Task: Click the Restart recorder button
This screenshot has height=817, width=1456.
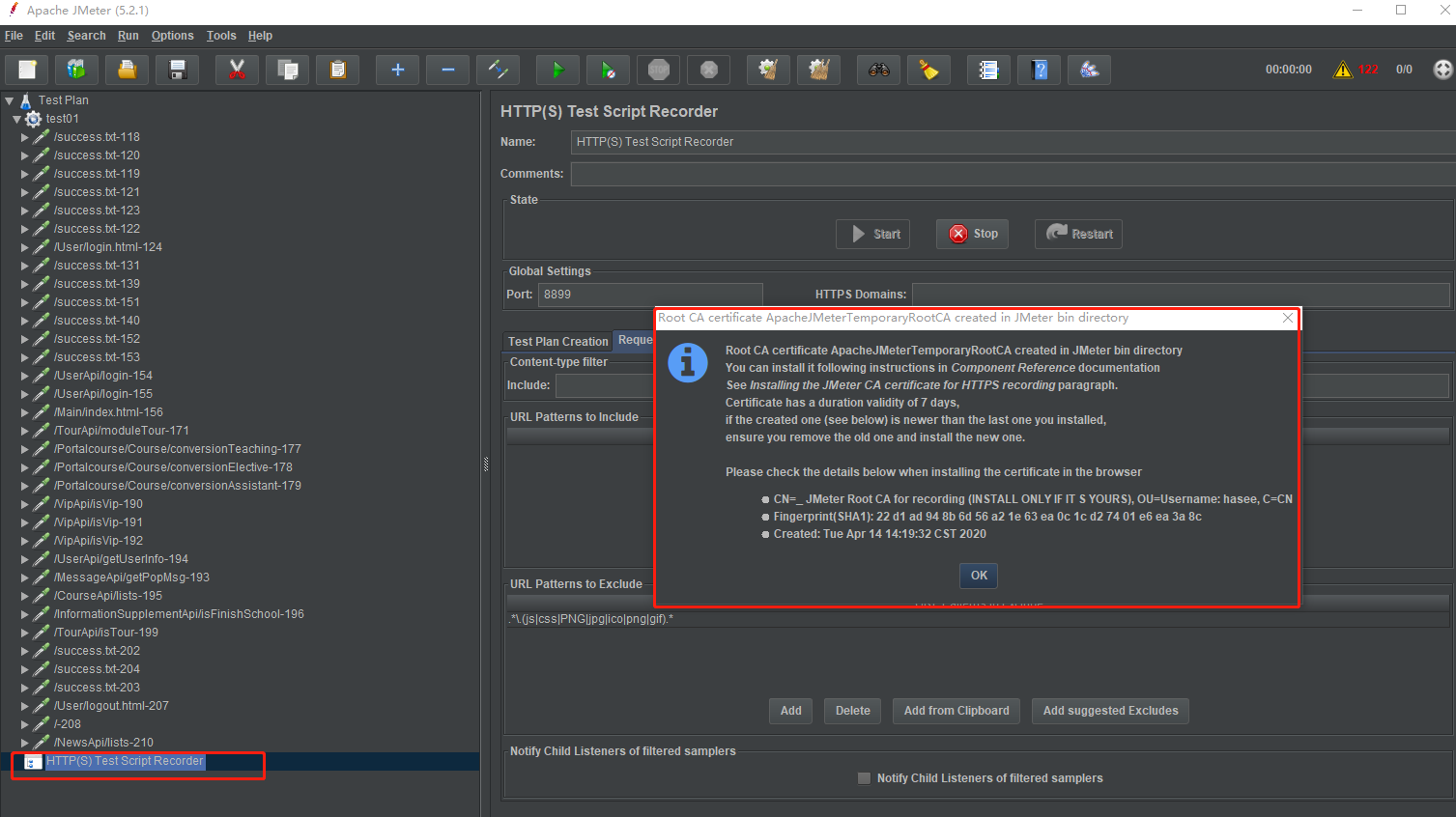Action: (x=1078, y=234)
